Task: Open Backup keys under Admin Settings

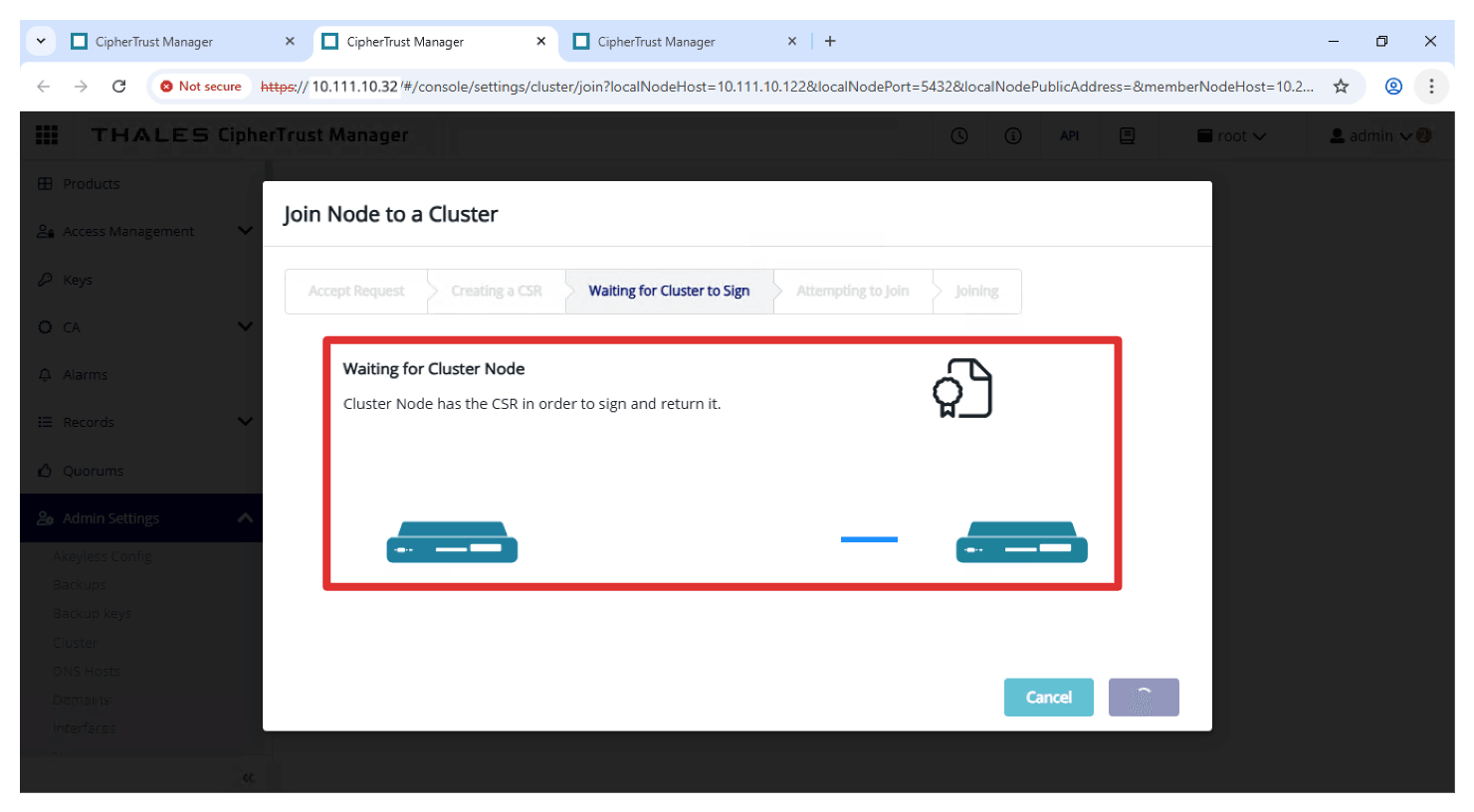Action: tap(92, 613)
